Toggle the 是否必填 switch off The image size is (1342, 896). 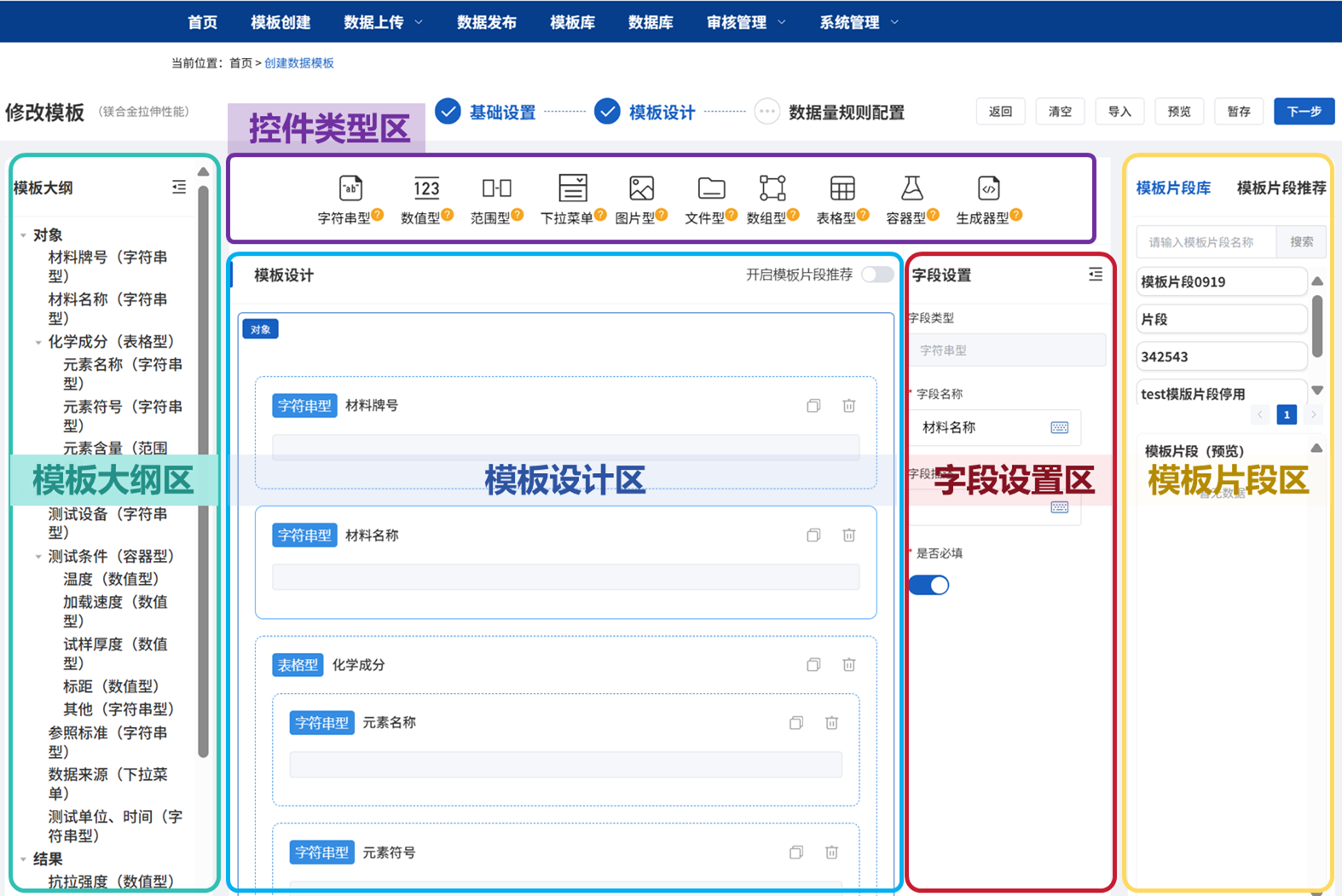tap(928, 585)
